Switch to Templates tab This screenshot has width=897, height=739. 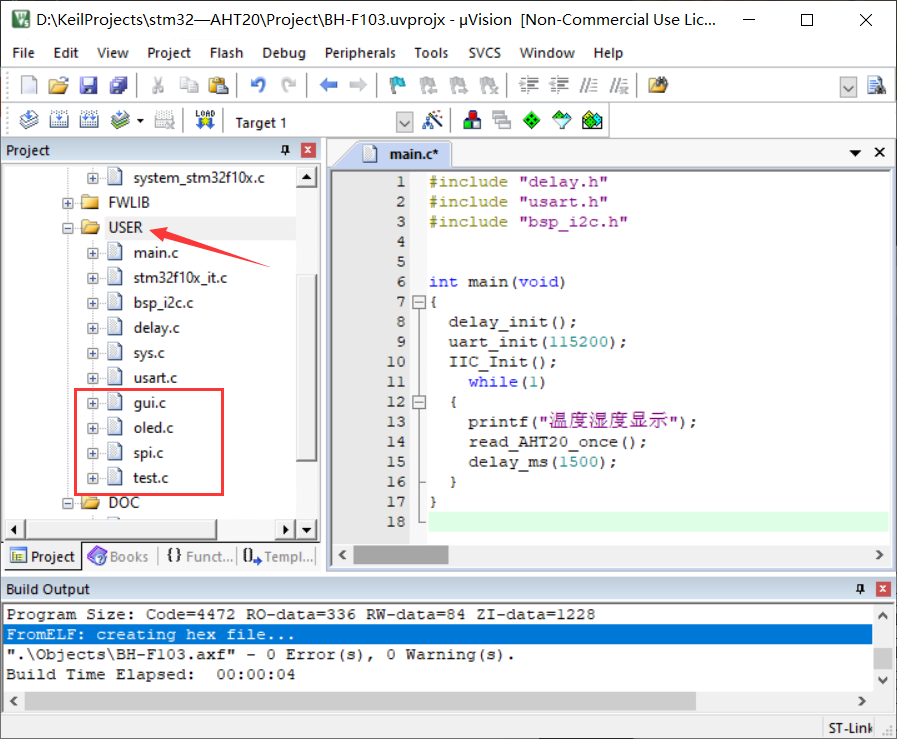[278, 557]
